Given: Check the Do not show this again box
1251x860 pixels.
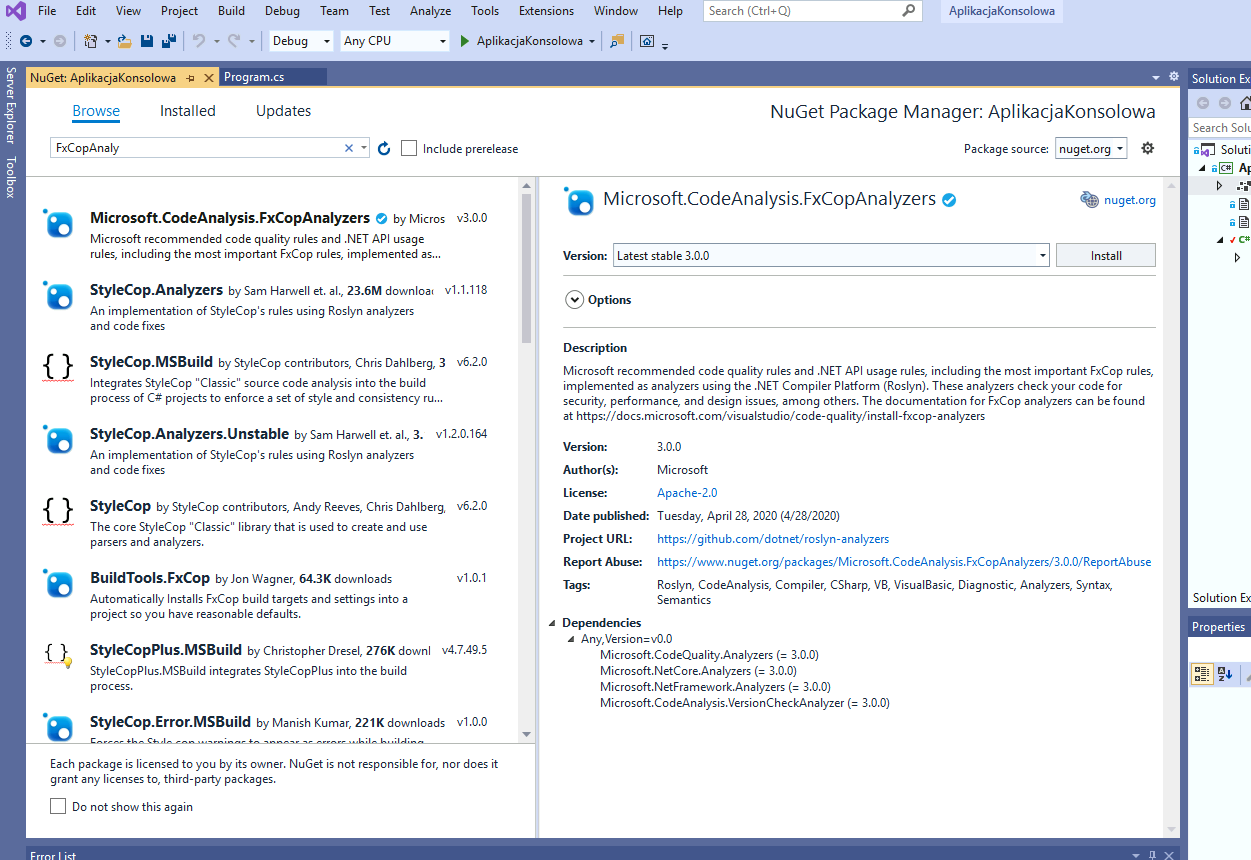Looking at the screenshot, I should click(x=58, y=806).
